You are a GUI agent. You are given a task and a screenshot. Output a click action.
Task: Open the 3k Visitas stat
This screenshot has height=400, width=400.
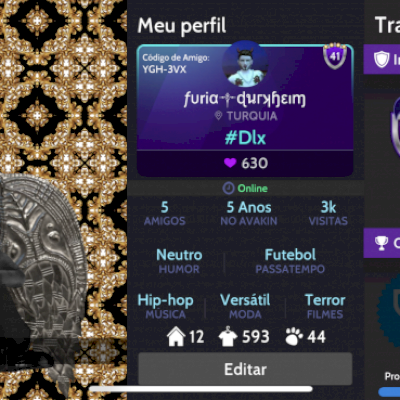pos(328,213)
